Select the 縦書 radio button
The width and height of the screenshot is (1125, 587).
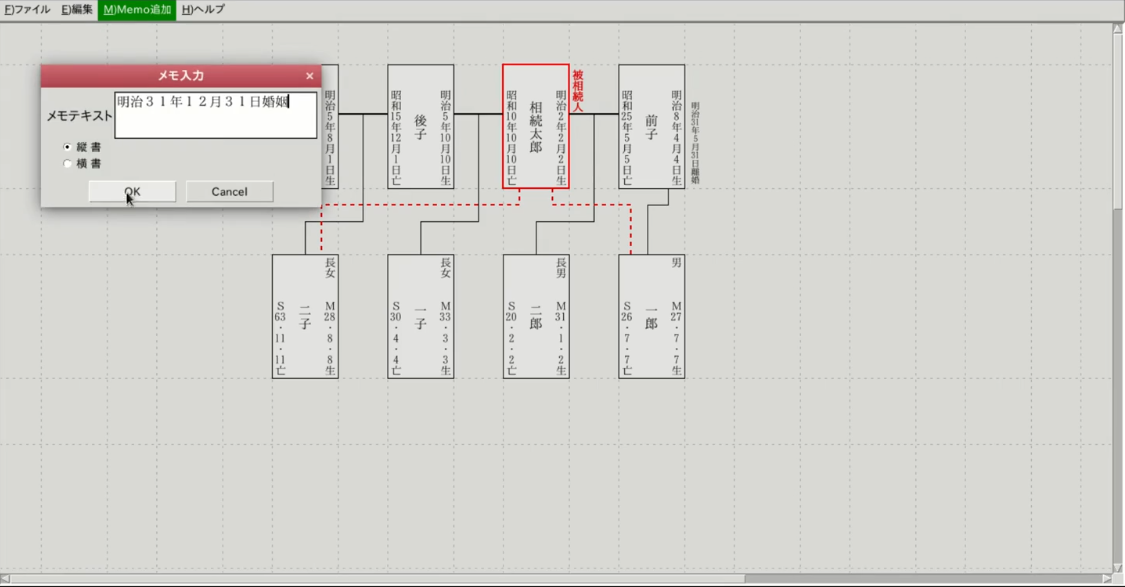click(68, 146)
